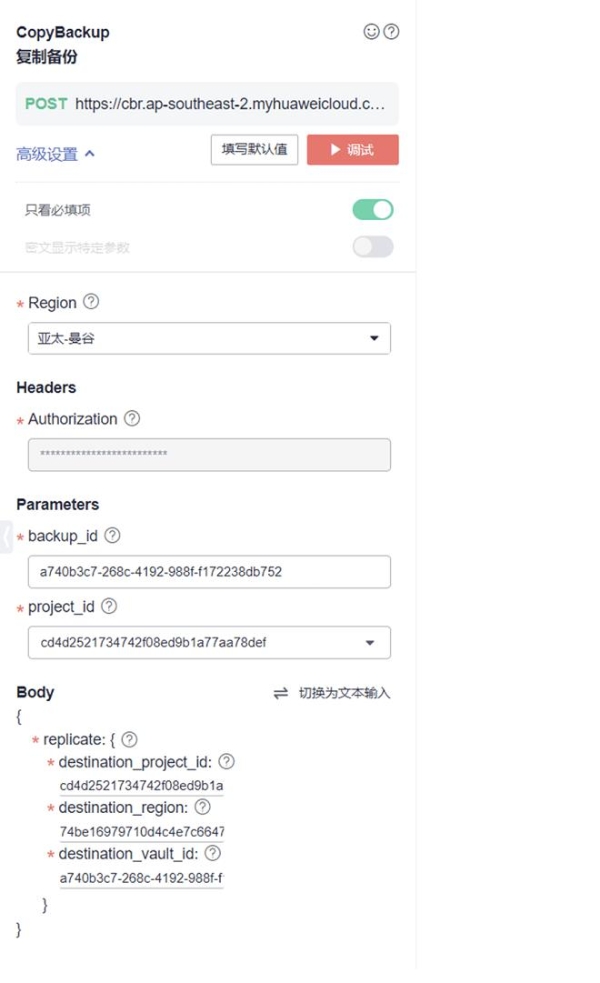Click the help icon next to Authorization
This screenshot has width=600, height=983.
[x=132, y=419]
